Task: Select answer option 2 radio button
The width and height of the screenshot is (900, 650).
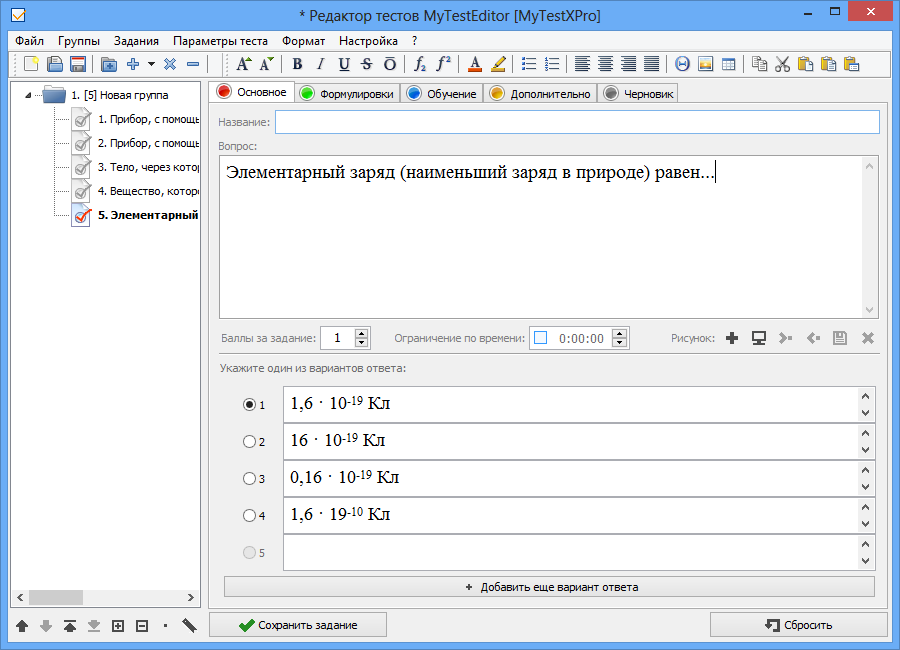Action: click(x=249, y=442)
